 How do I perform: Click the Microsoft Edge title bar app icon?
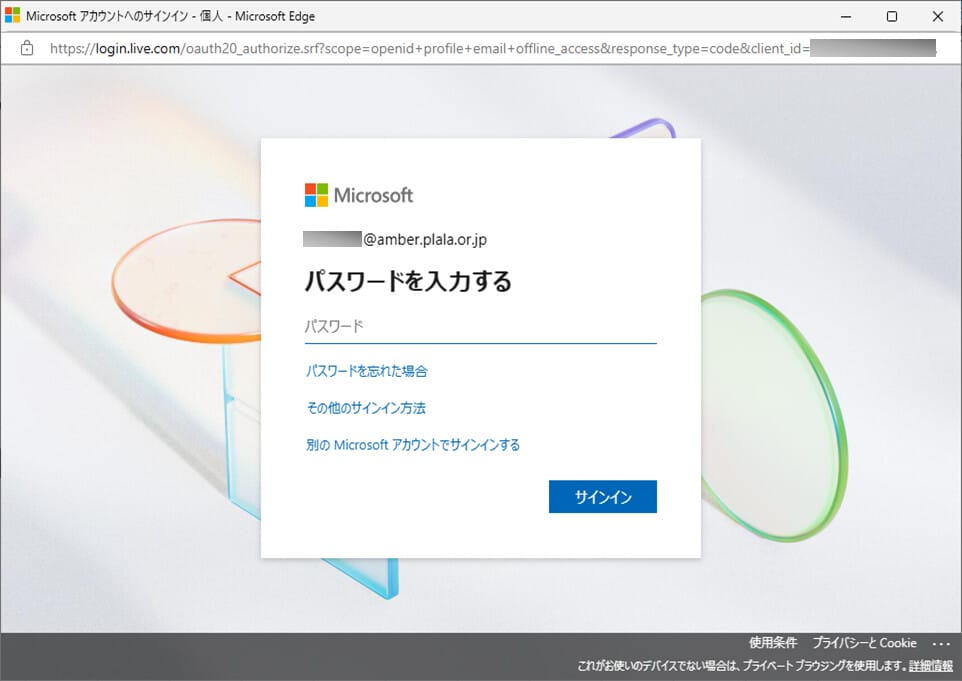point(12,15)
